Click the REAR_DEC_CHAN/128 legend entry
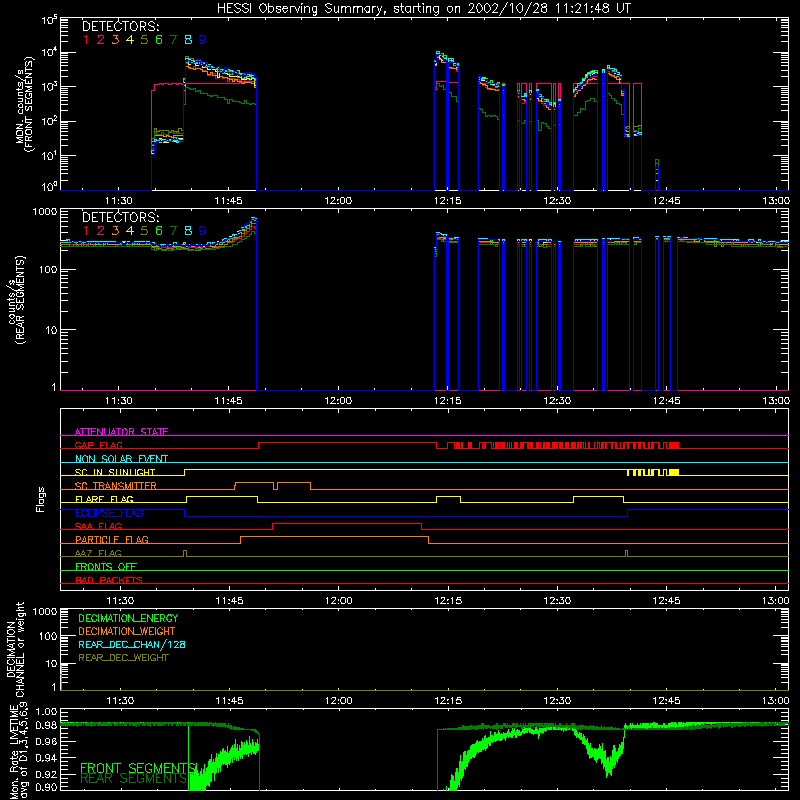The image size is (800, 800). point(132,644)
